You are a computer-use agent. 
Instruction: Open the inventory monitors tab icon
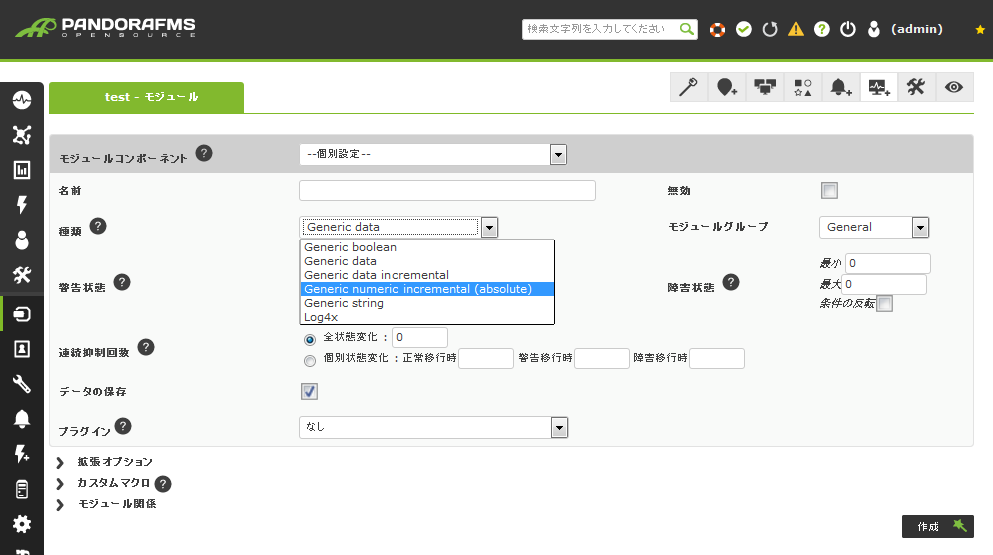coord(765,87)
